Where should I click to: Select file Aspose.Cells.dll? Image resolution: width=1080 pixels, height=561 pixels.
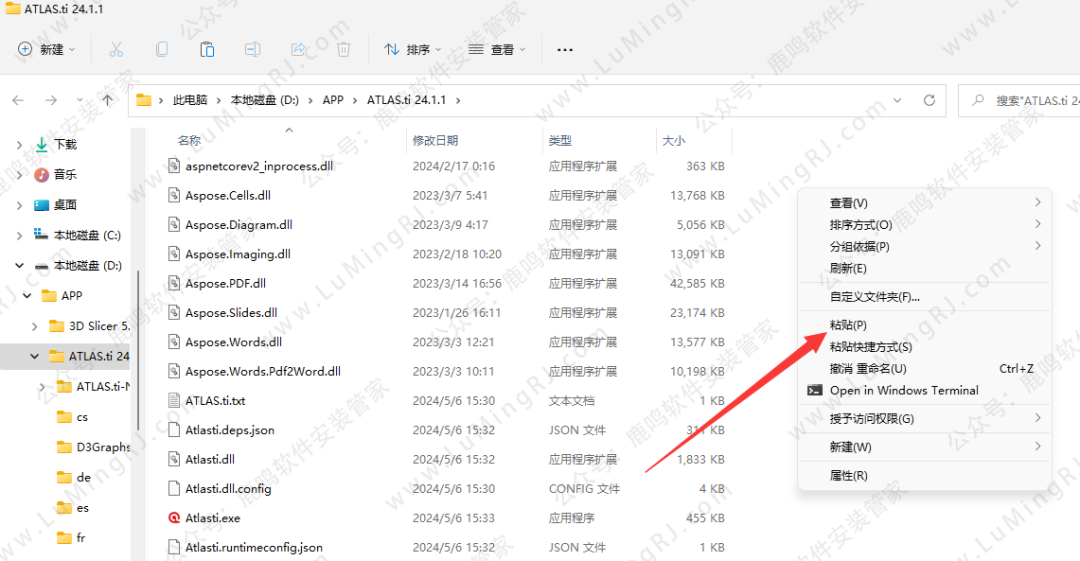pyautogui.click(x=227, y=196)
